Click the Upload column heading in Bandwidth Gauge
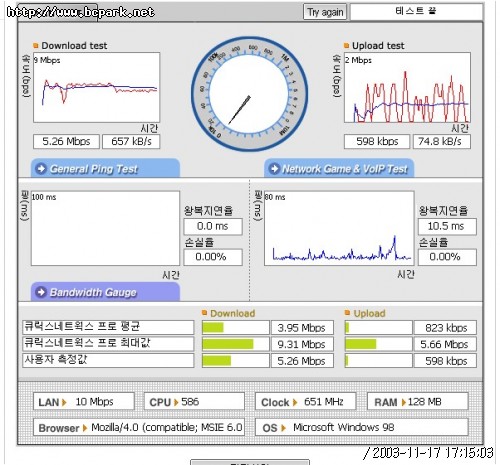This screenshot has width=500, height=465. 369,313
